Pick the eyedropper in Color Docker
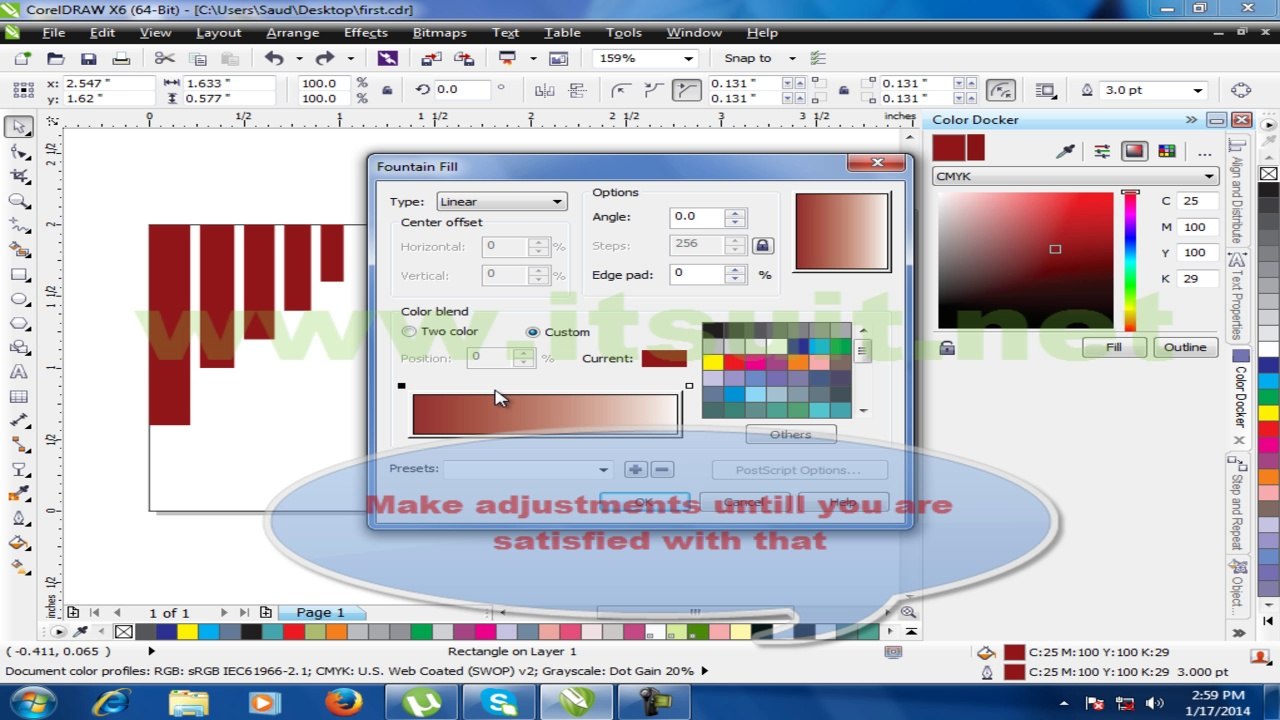 tap(1065, 151)
